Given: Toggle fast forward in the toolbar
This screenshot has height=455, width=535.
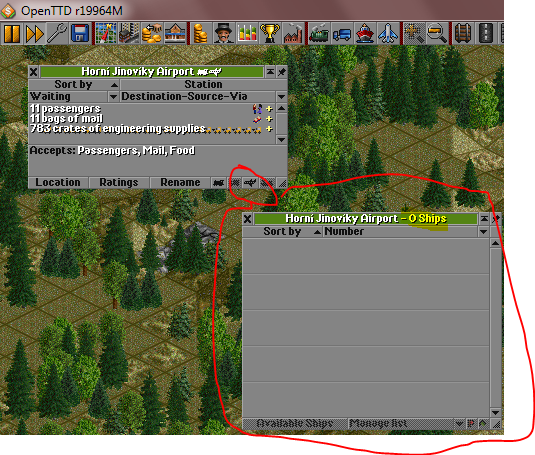Looking at the screenshot, I should 34,33.
